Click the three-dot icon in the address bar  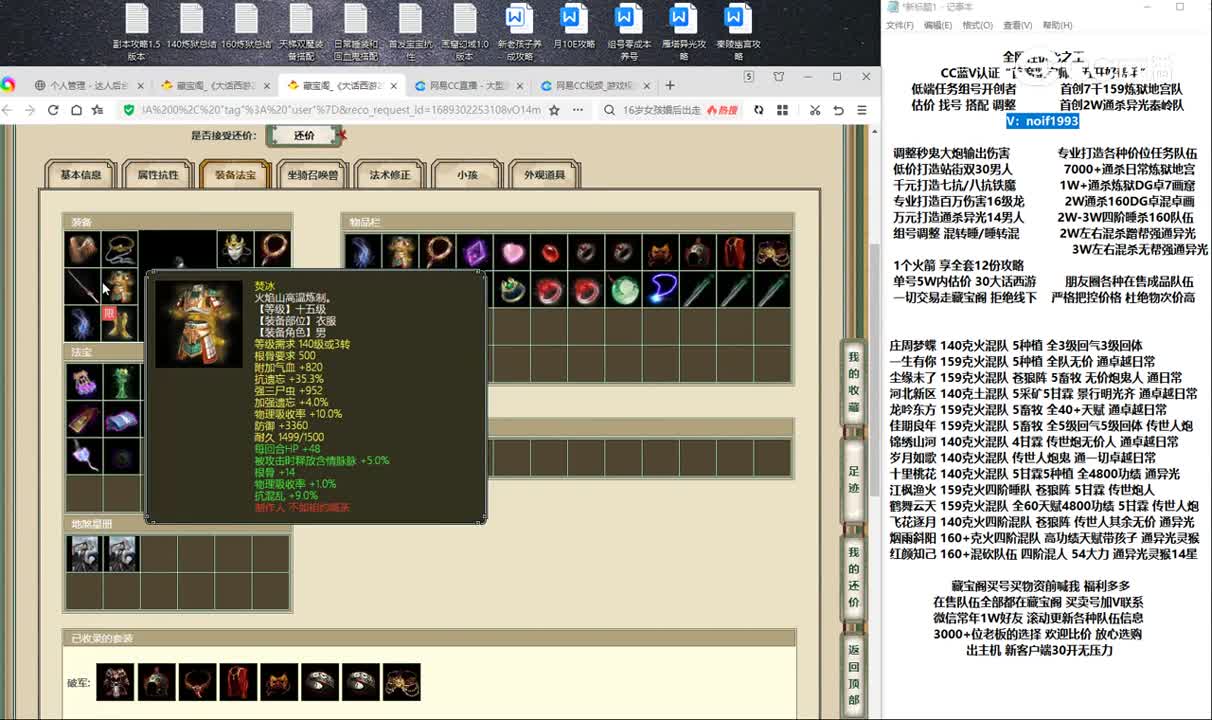(x=578, y=110)
